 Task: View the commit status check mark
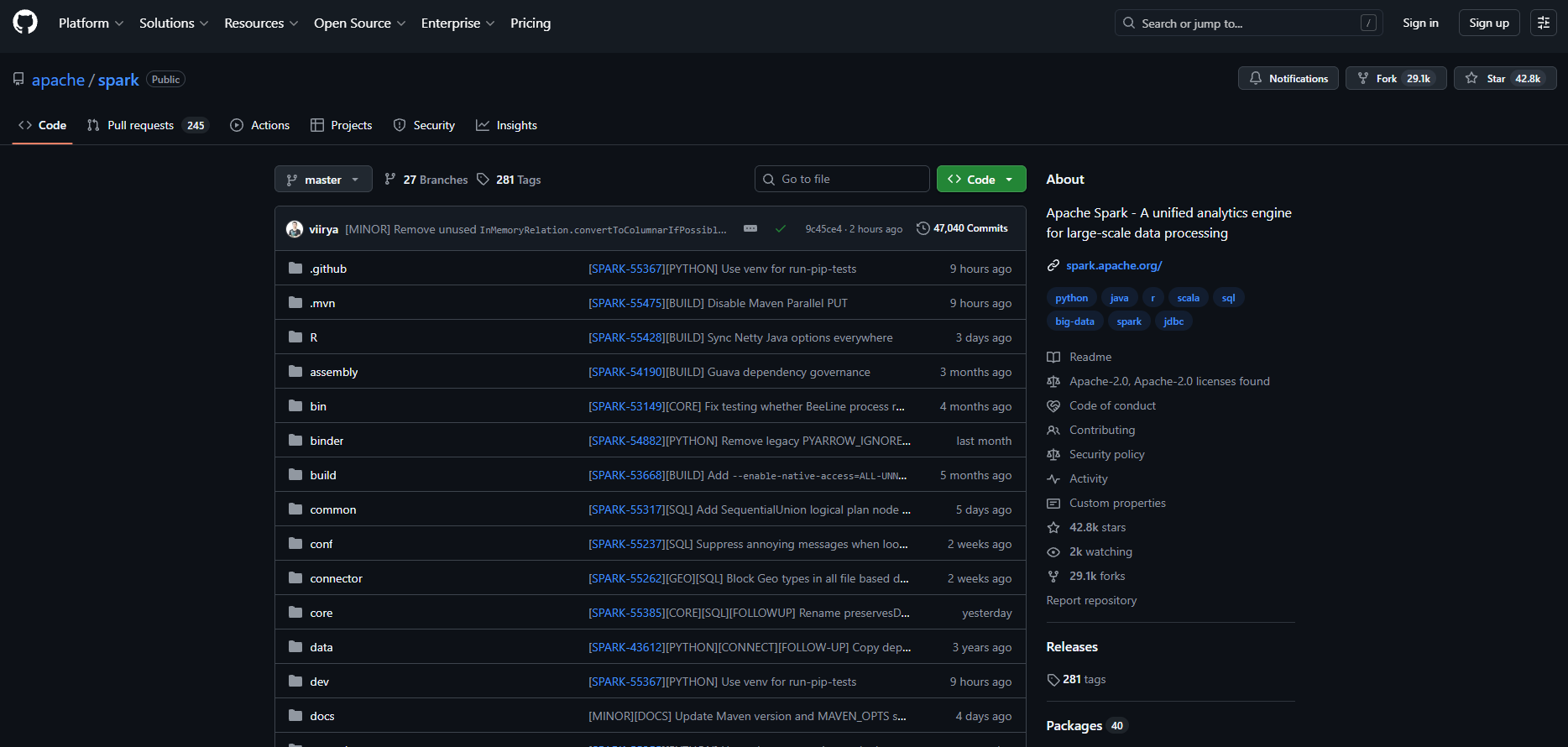point(781,228)
